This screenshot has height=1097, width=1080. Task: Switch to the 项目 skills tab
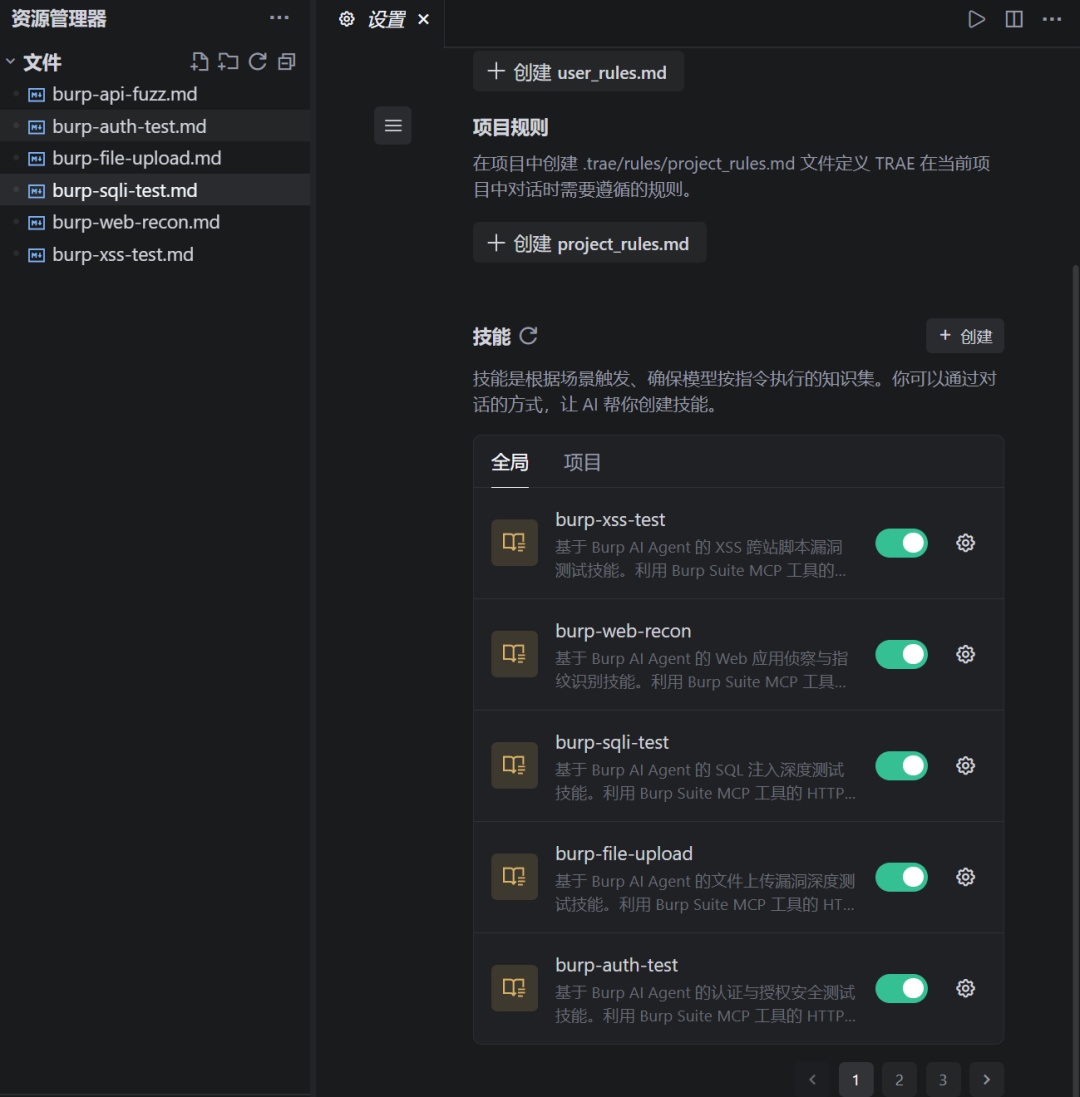tap(582, 462)
